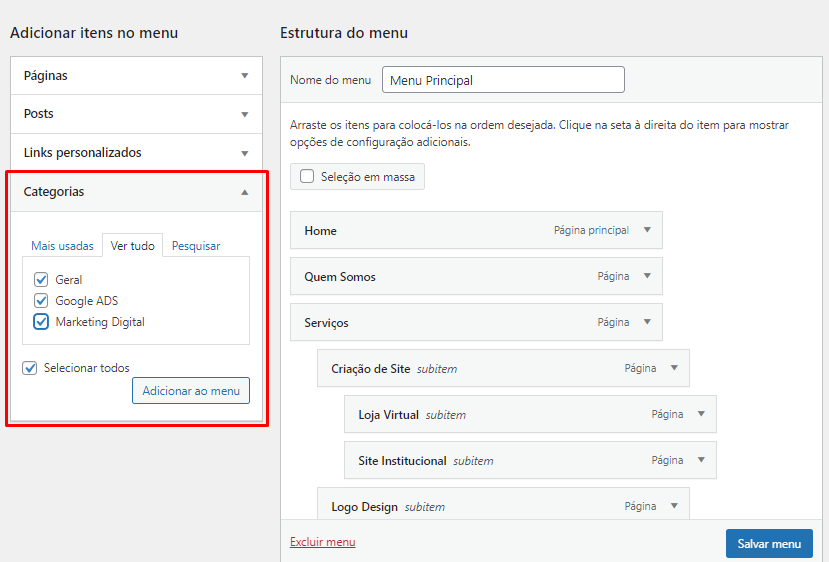Viewport: 829px width, 562px height.
Task: Select the Ver tudo tab
Action: [x=133, y=246]
